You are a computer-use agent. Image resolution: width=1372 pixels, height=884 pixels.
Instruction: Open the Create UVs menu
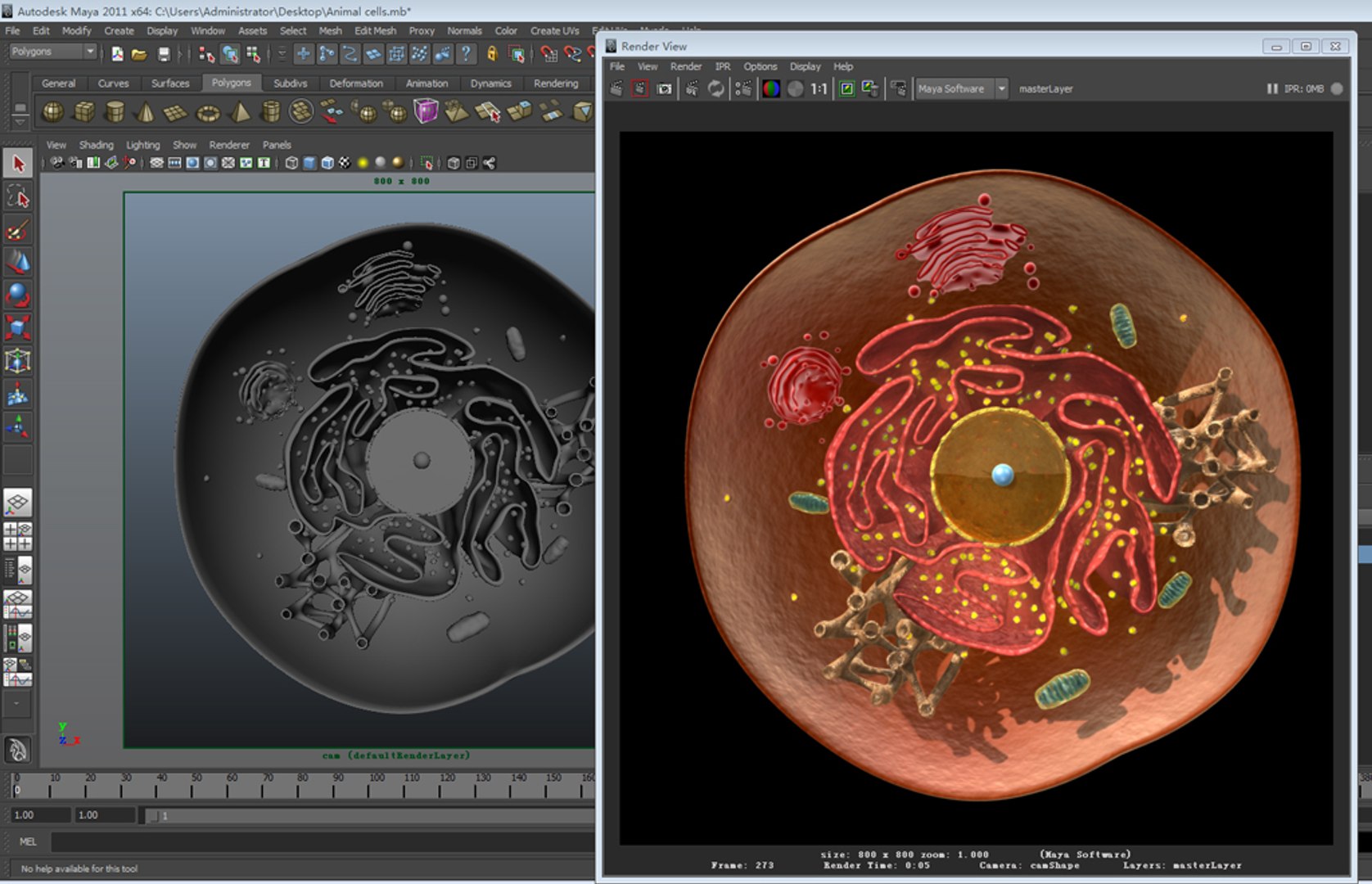coord(554,30)
